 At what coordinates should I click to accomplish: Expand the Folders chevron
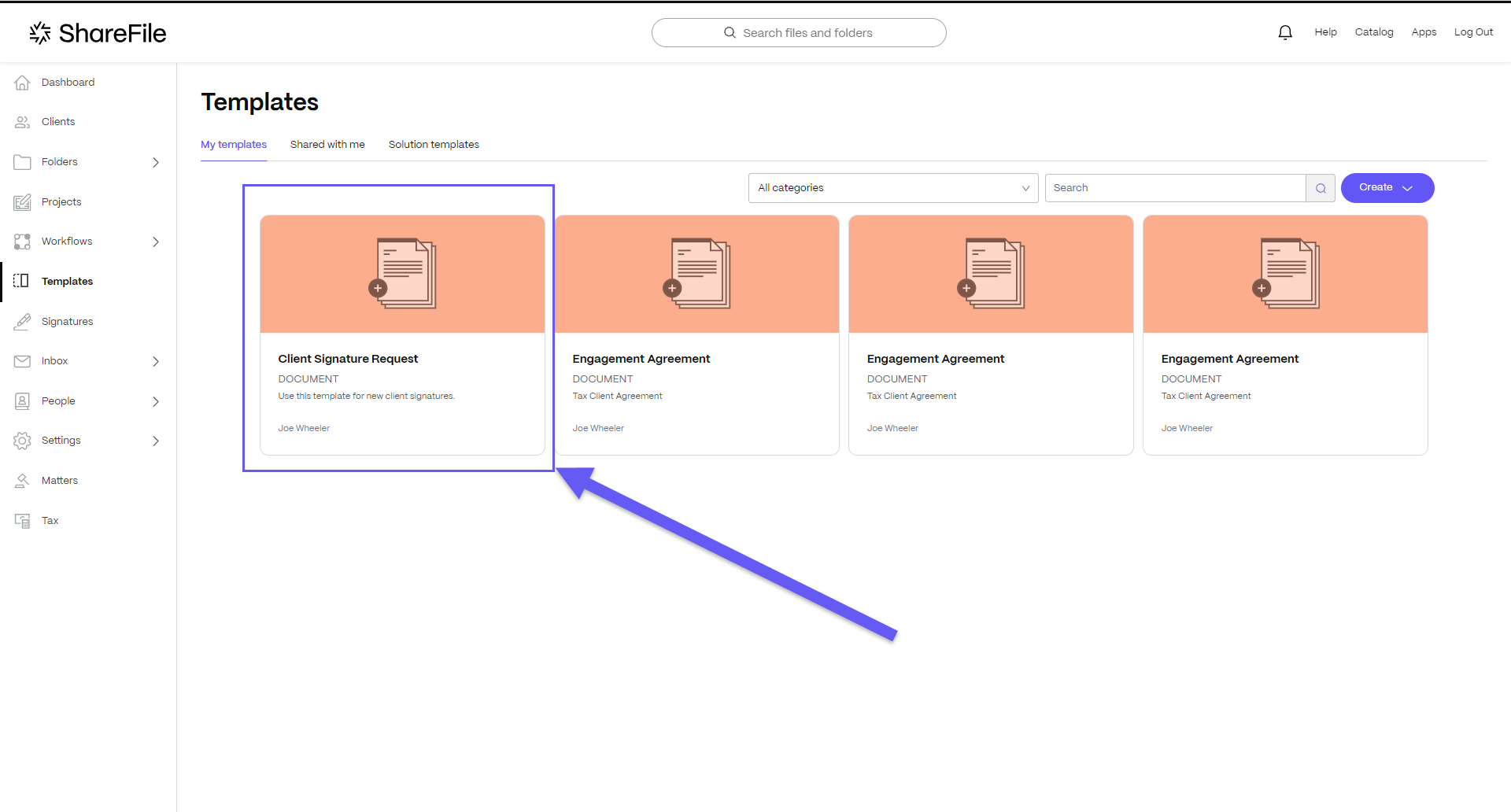pyautogui.click(x=156, y=162)
